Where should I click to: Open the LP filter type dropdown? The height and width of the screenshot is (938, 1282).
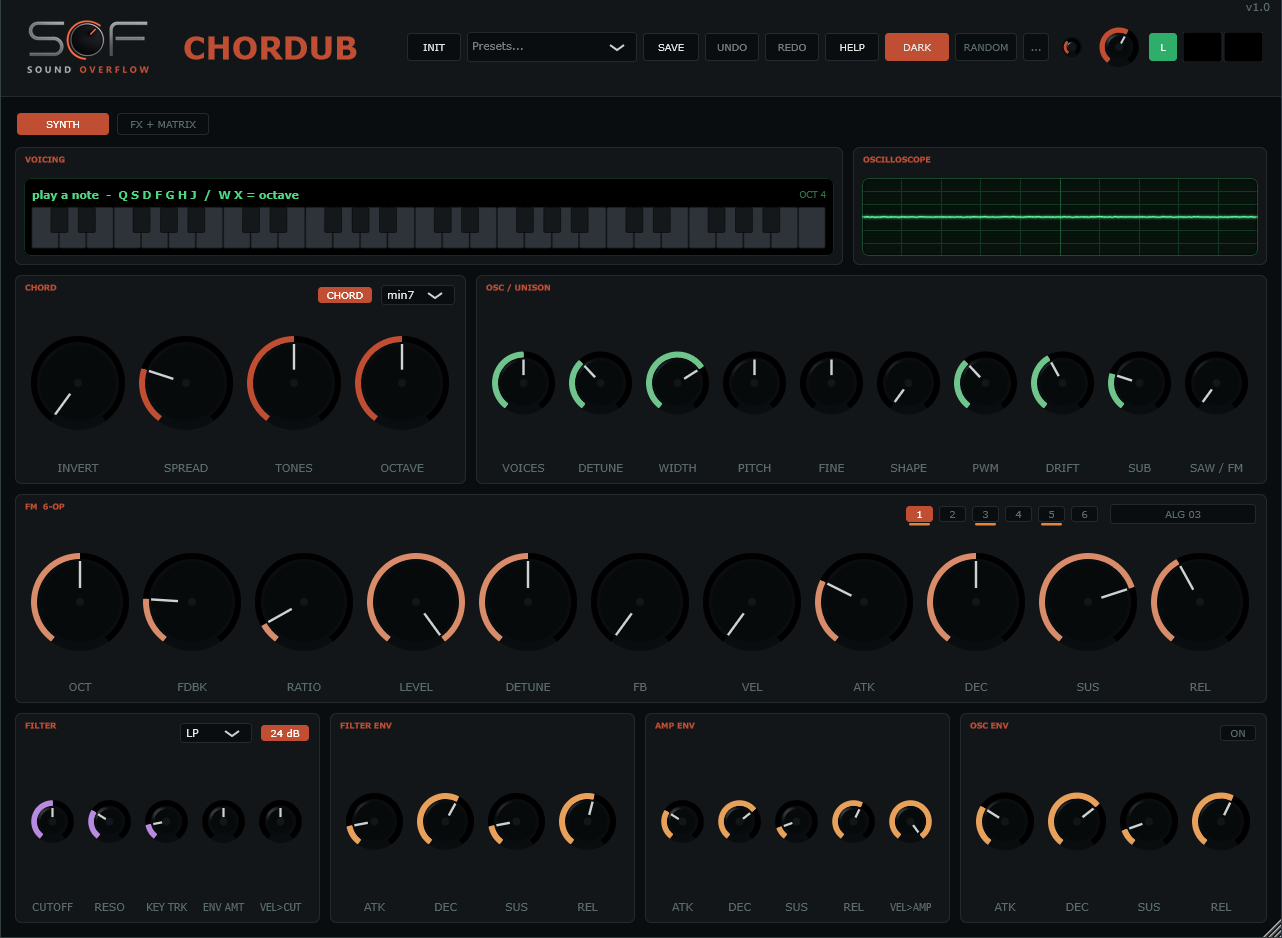click(x=216, y=733)
